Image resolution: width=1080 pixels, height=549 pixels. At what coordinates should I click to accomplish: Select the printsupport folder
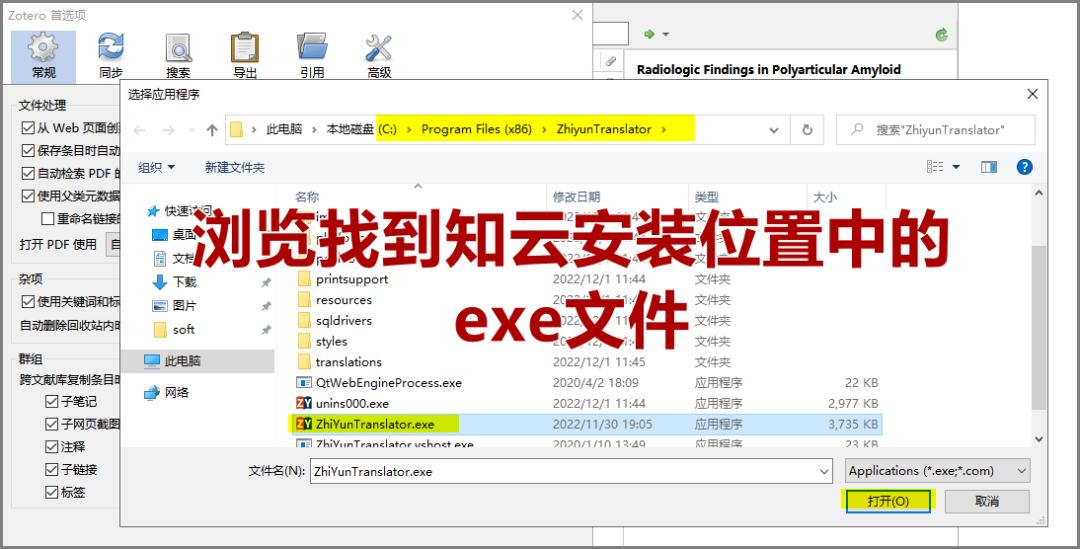pyautogui.click(x=351, y=279)
